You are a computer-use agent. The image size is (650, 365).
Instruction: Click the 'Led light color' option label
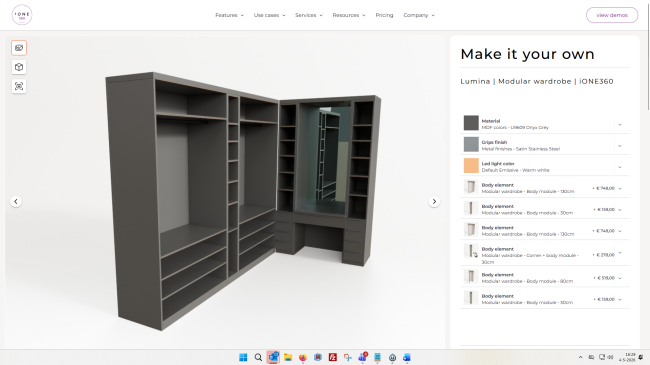click(x=498, y=164)
